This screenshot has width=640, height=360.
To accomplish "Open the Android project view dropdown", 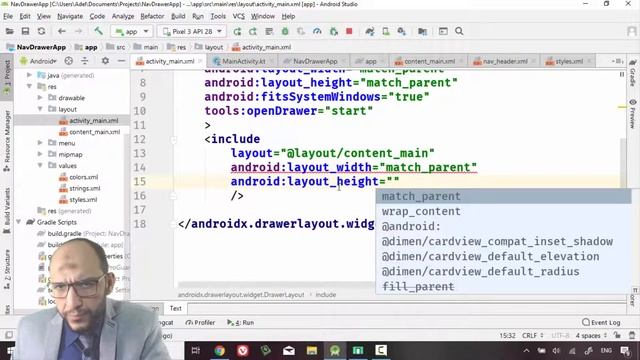I will coord(38,61).
